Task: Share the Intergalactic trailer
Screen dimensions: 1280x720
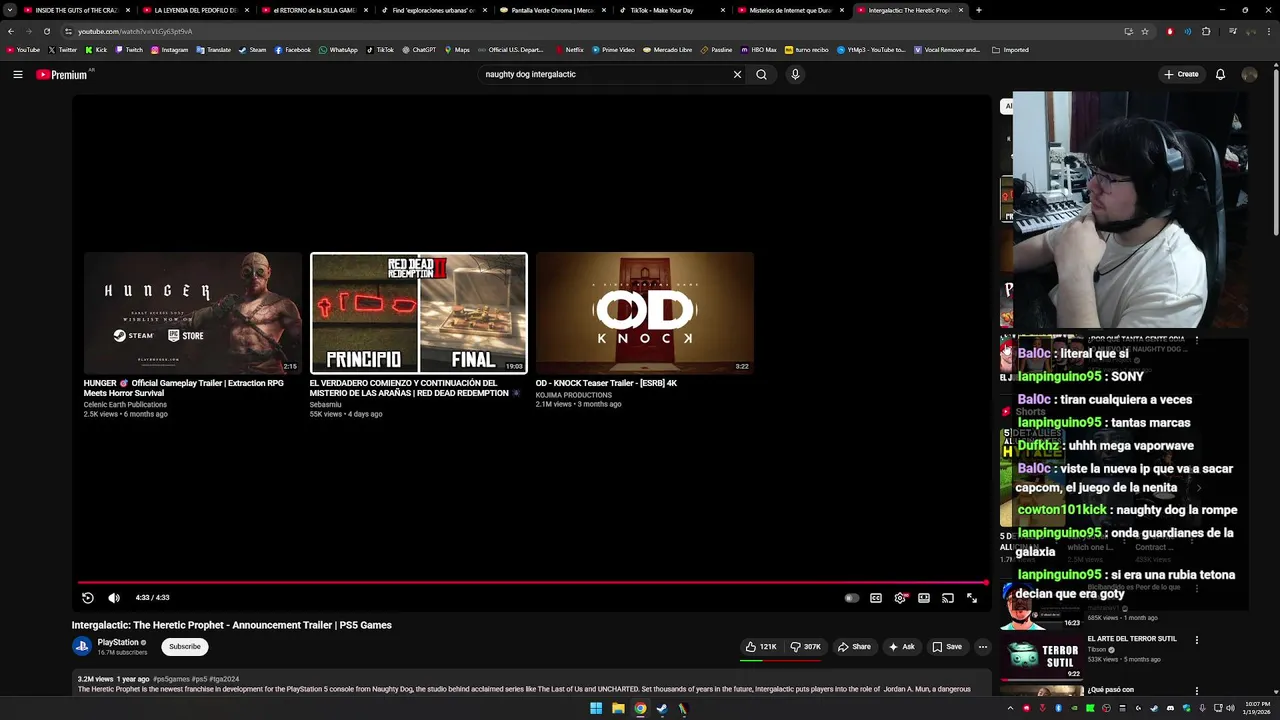Action: [x=854, y=647]
